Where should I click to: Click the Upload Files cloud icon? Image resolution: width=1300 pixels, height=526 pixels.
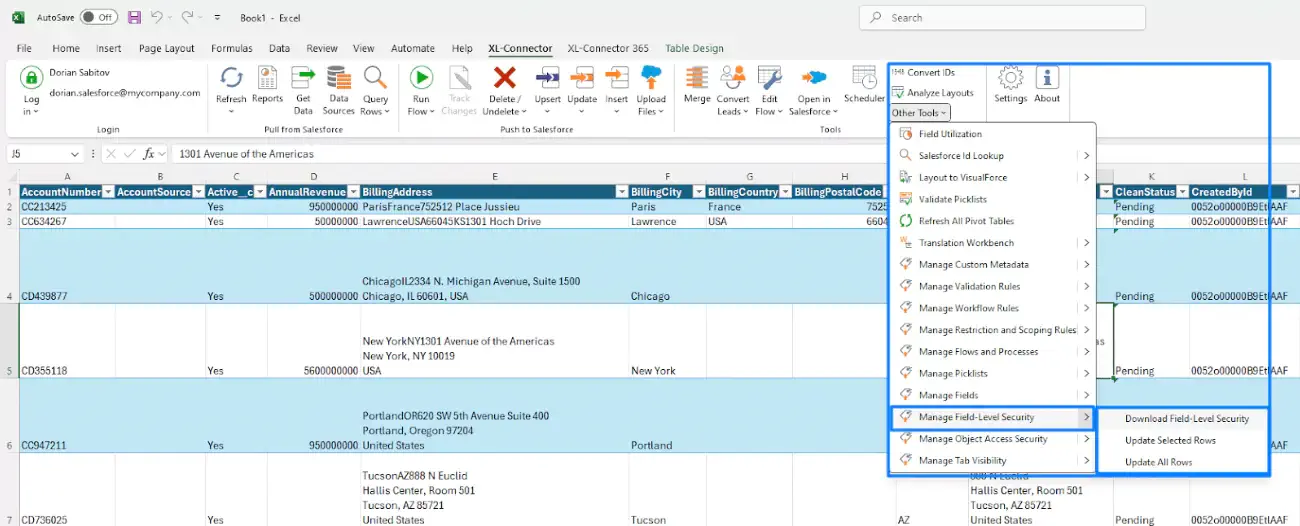[x=651, y=78]
